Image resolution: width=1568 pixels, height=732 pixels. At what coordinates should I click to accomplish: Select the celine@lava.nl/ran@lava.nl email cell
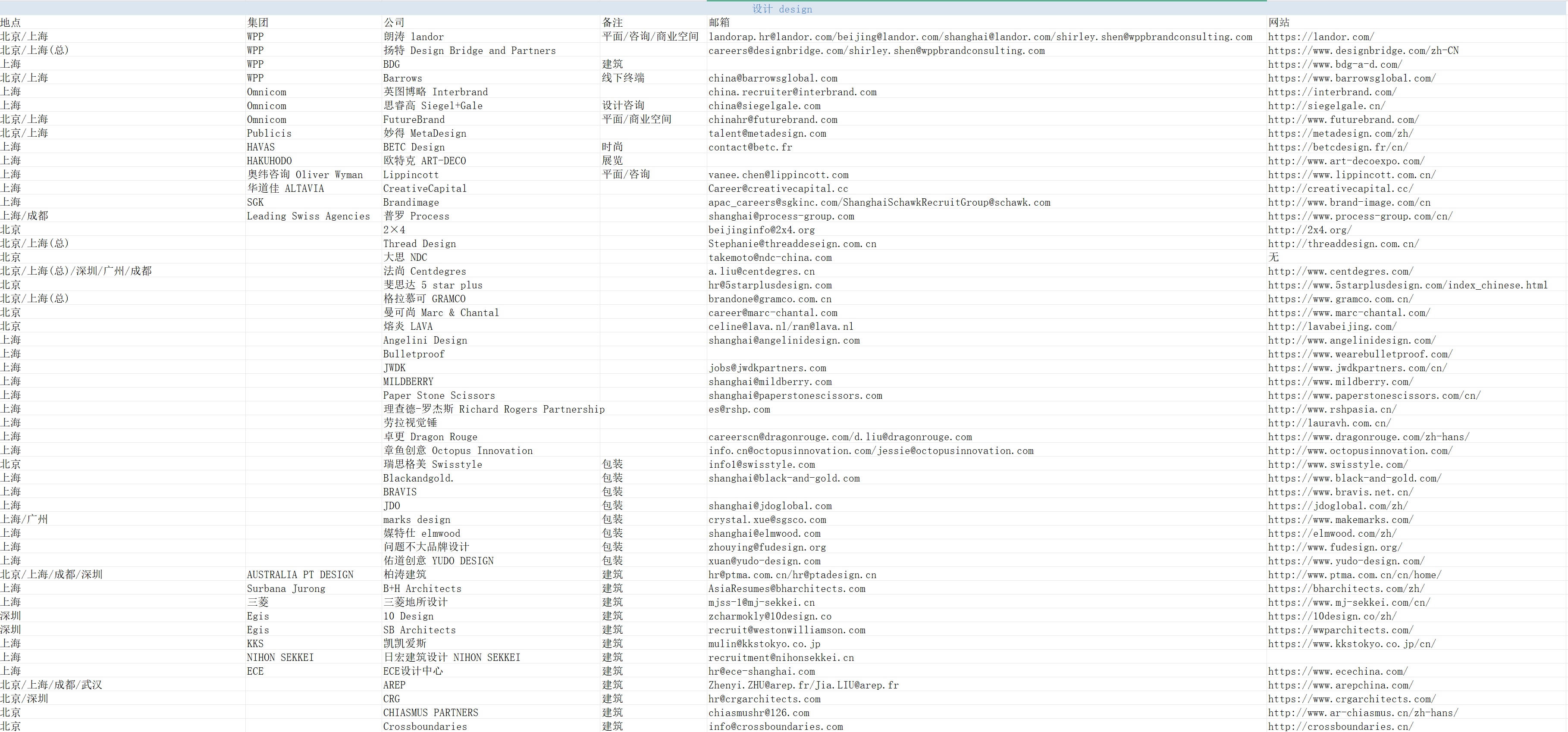pyautogui.click(x=781, y=326)
